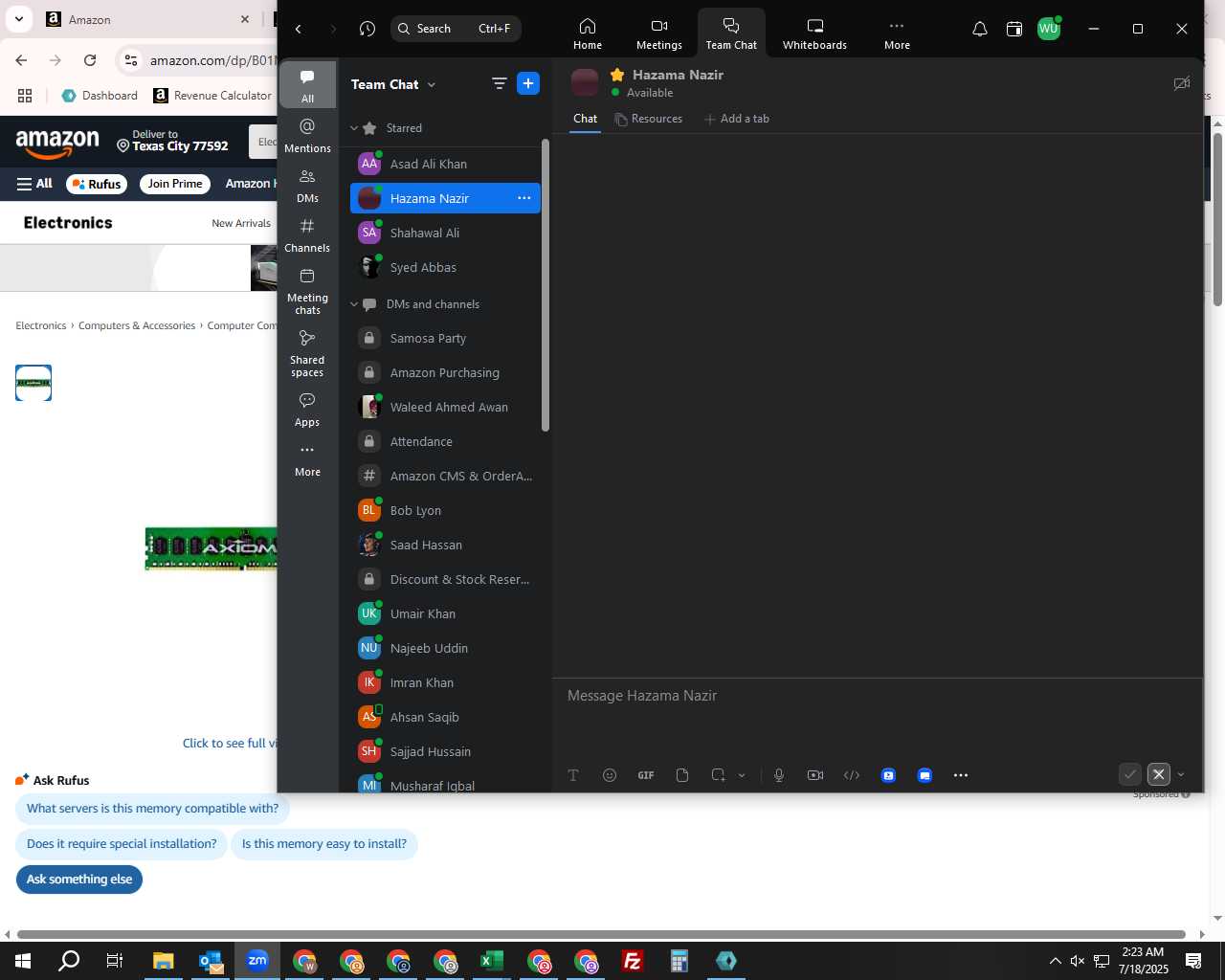Open emoji picker in message composer
Image resolution: width=1225 pixels, height=980 pixels.
tap(610, 775)
